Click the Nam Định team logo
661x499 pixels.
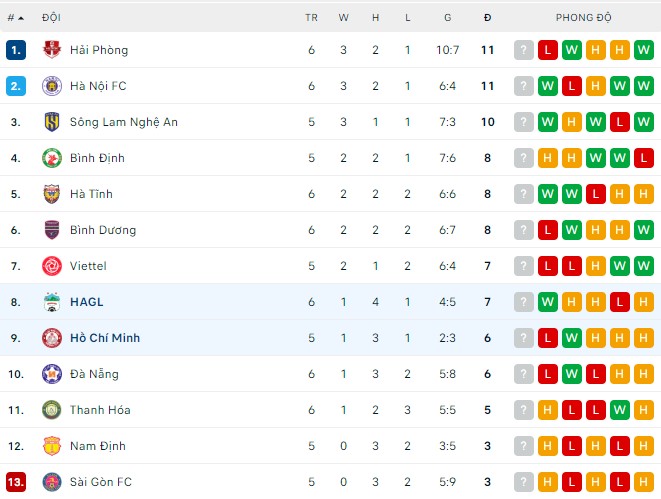click(x=52, y=446)
